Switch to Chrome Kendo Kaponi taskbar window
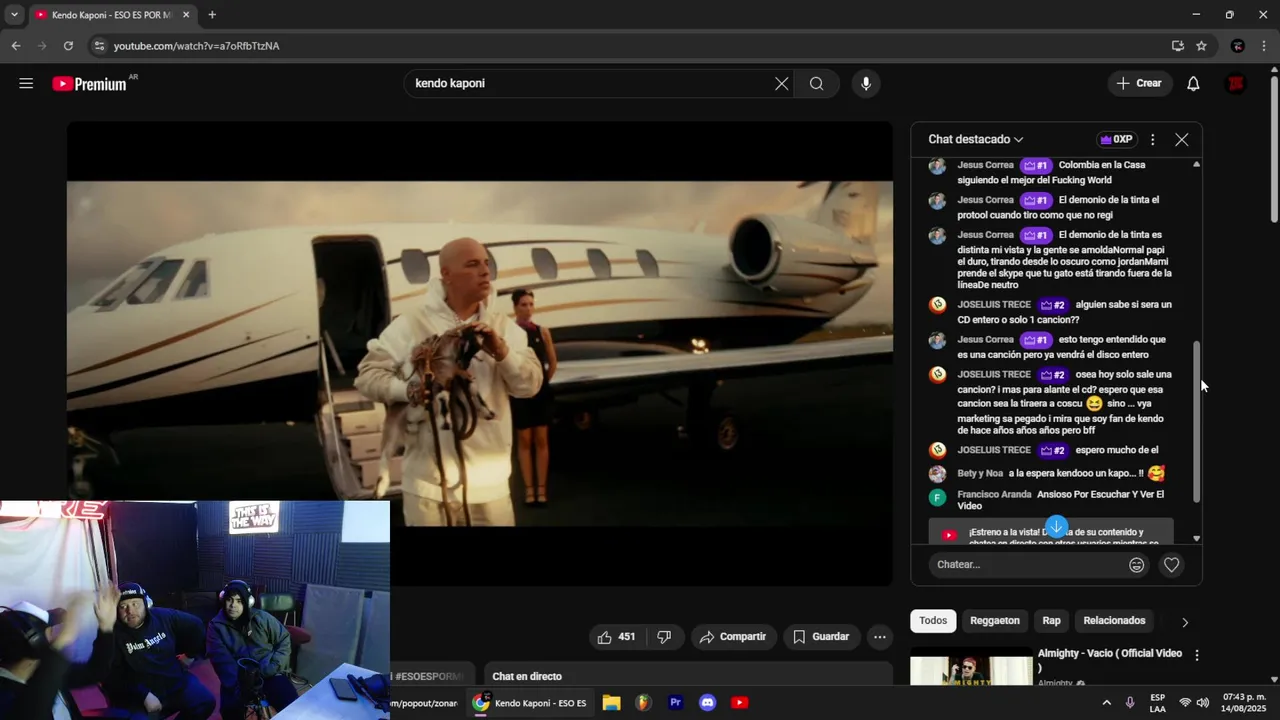The image size is (1280, 720). pyautogui.click(x=530, y=703)
